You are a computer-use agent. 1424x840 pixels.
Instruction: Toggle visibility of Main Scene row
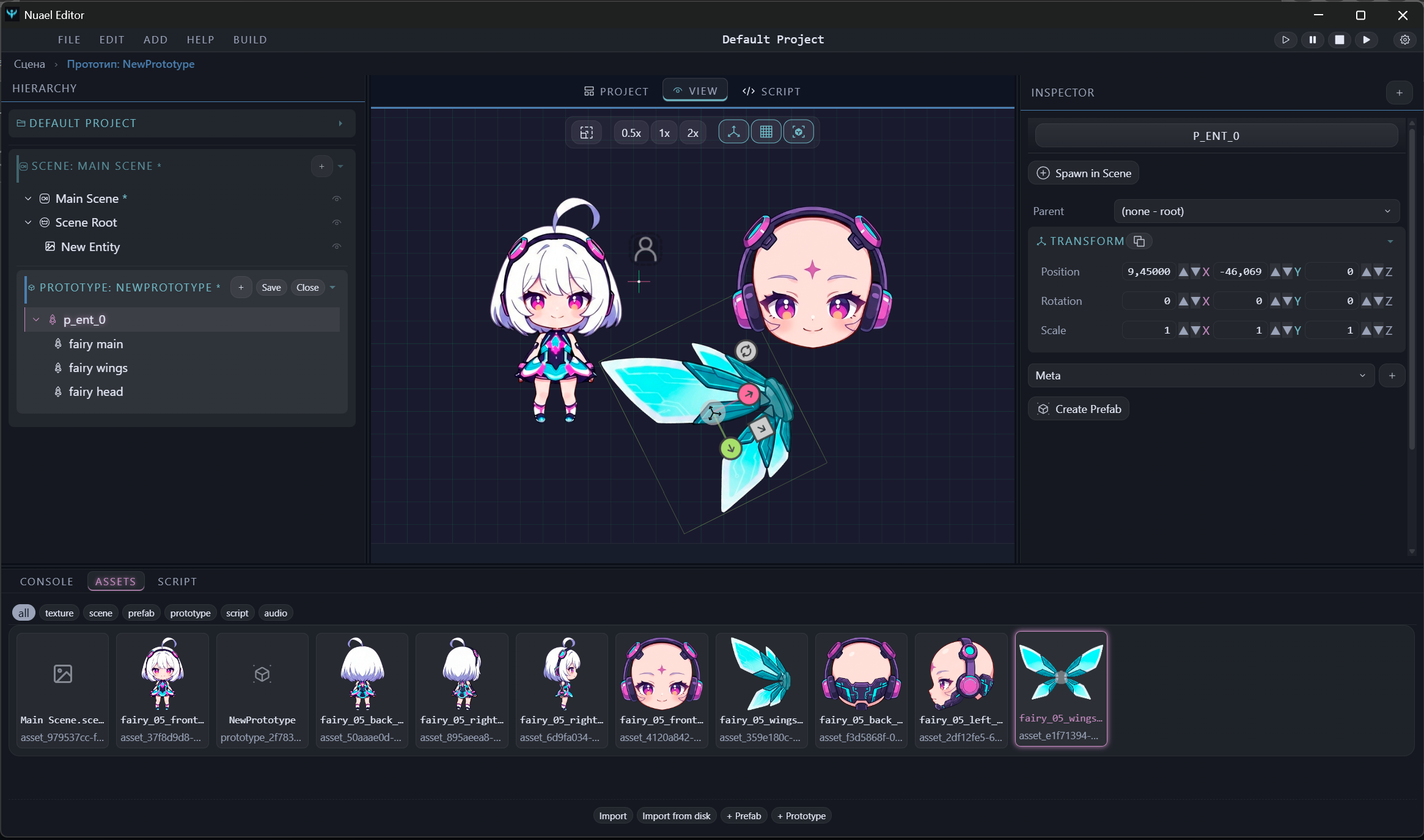tap(336, 199)
